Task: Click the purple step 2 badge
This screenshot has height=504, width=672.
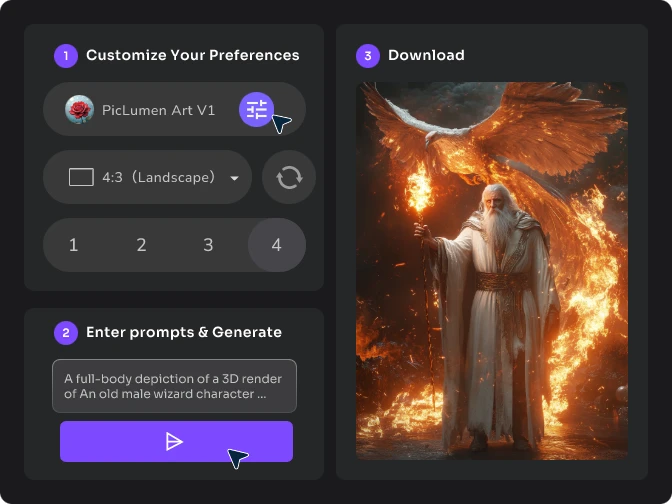Action: tap(65, 332)
